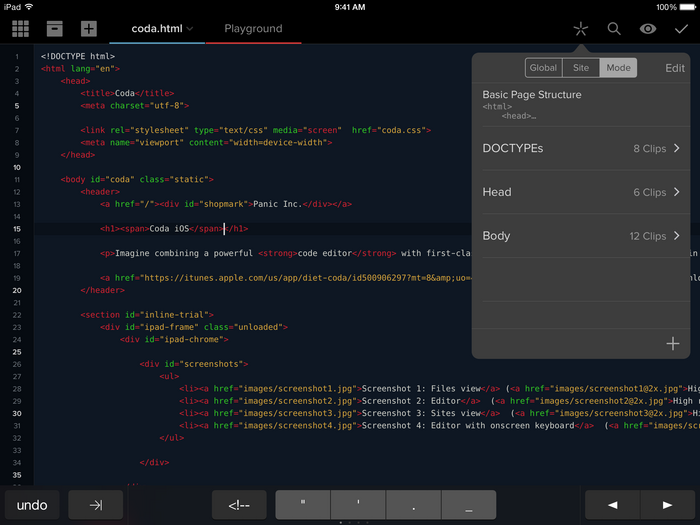700x525 pixels.
Task: Insert single quote character key
Action: point(358,505)
